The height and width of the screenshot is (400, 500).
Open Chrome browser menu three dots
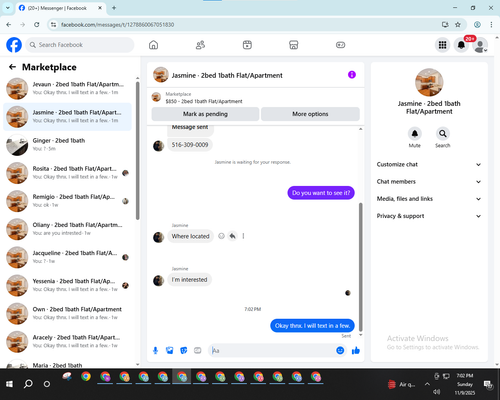click(491, 24)
